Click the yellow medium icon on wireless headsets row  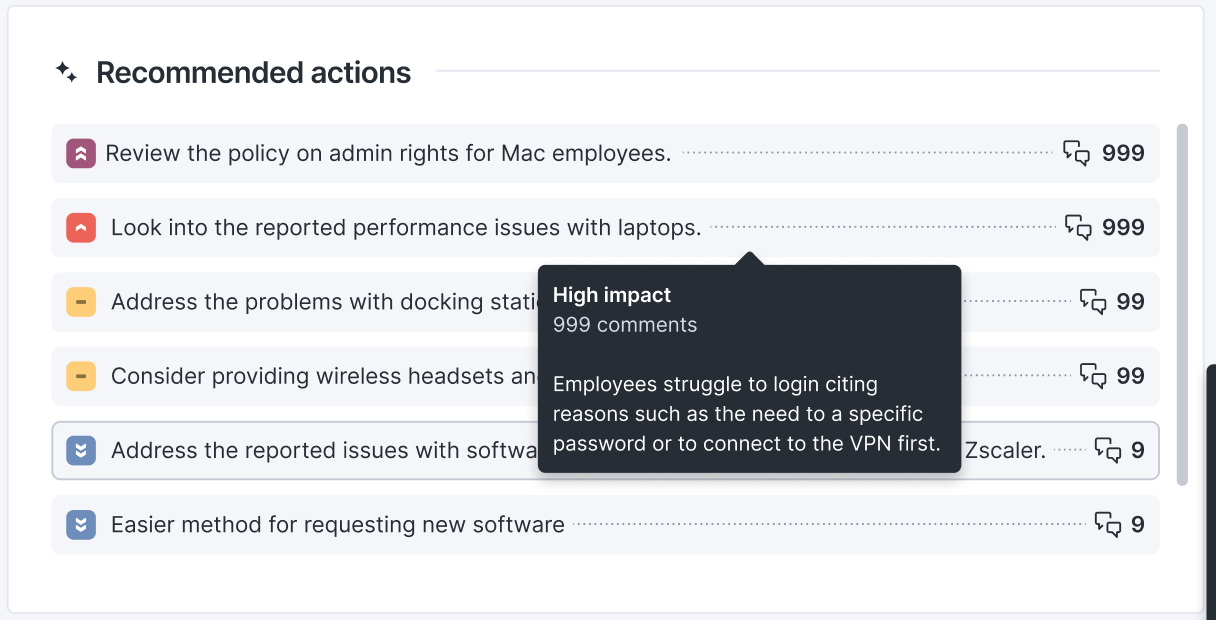(81, 376)
